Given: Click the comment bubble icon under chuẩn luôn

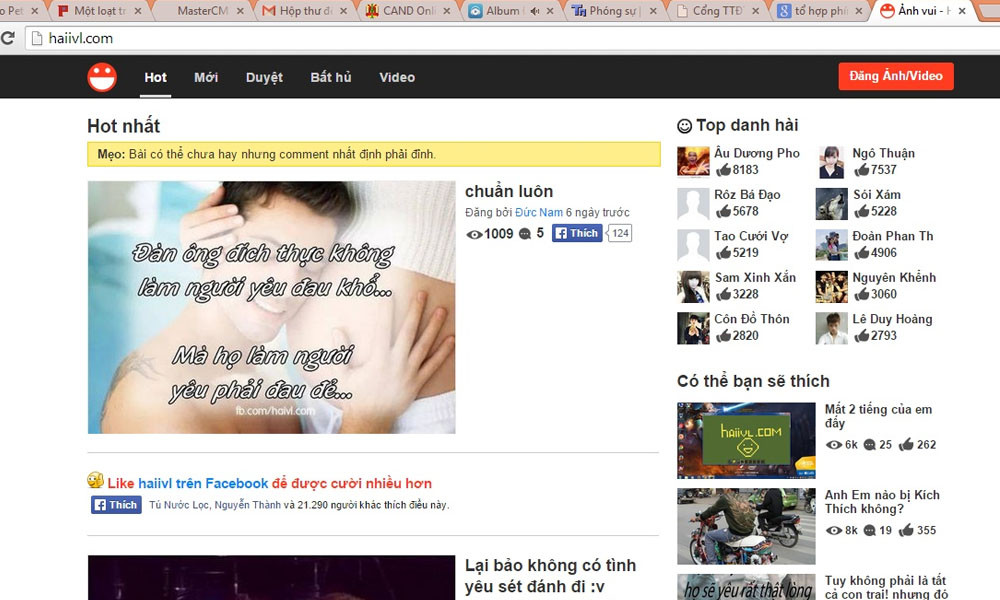Looking at the screenshot, I should [526, 234].
